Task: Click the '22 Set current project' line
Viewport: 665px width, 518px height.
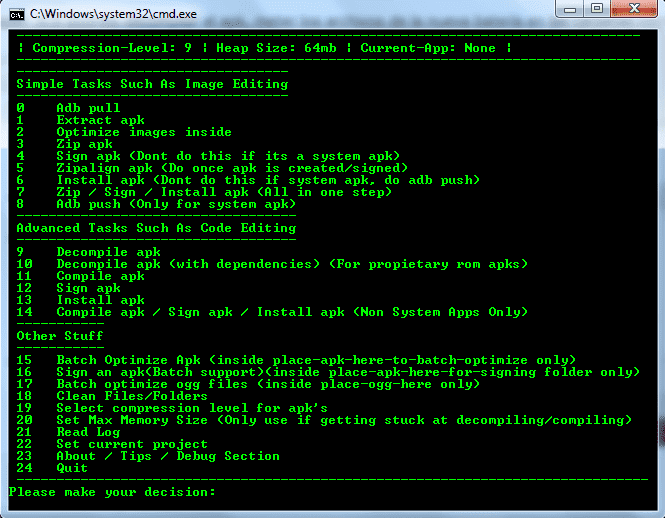Action: 112,444
